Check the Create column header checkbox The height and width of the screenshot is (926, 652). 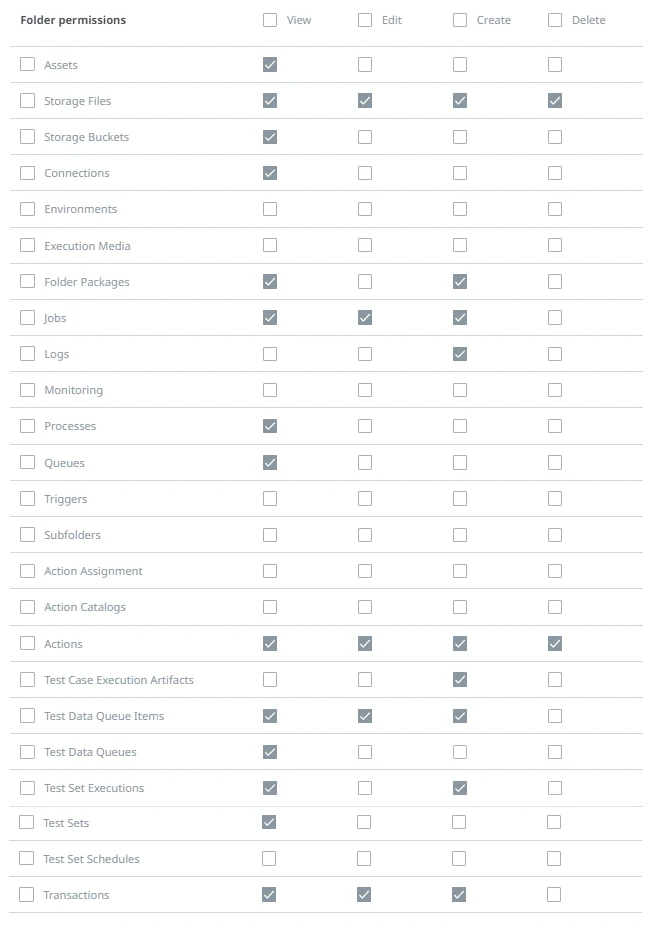460,20
